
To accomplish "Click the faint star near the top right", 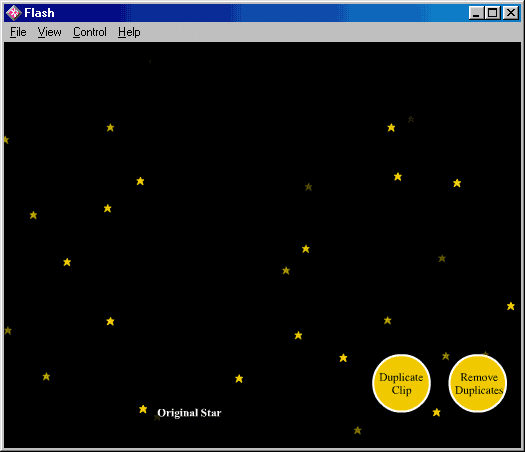I will pyautogui.click(x=411, y=119).
